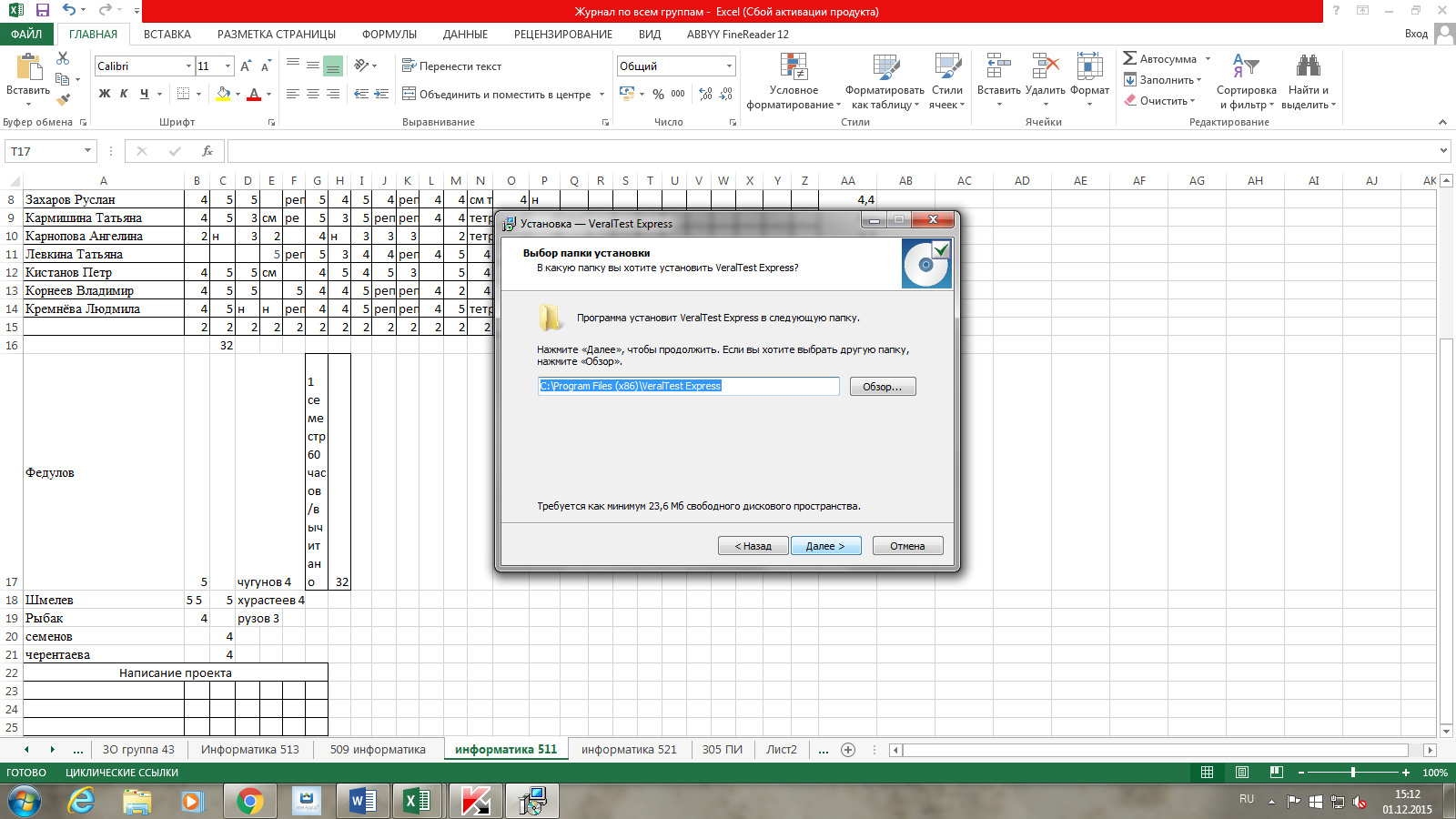Apply percent style format

tap(658, 94)
